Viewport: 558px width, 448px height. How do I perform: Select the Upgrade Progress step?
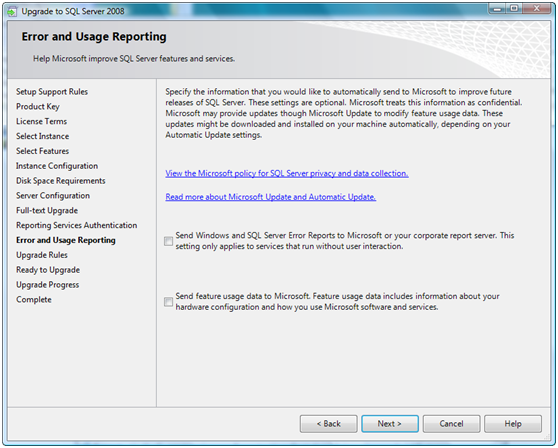48,285
